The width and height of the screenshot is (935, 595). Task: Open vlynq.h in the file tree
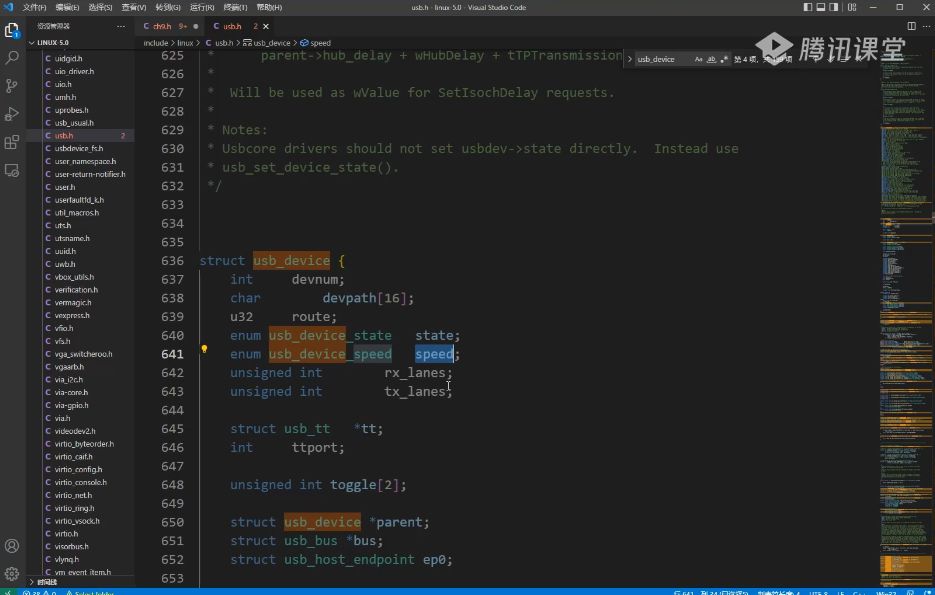click(67, 559)
